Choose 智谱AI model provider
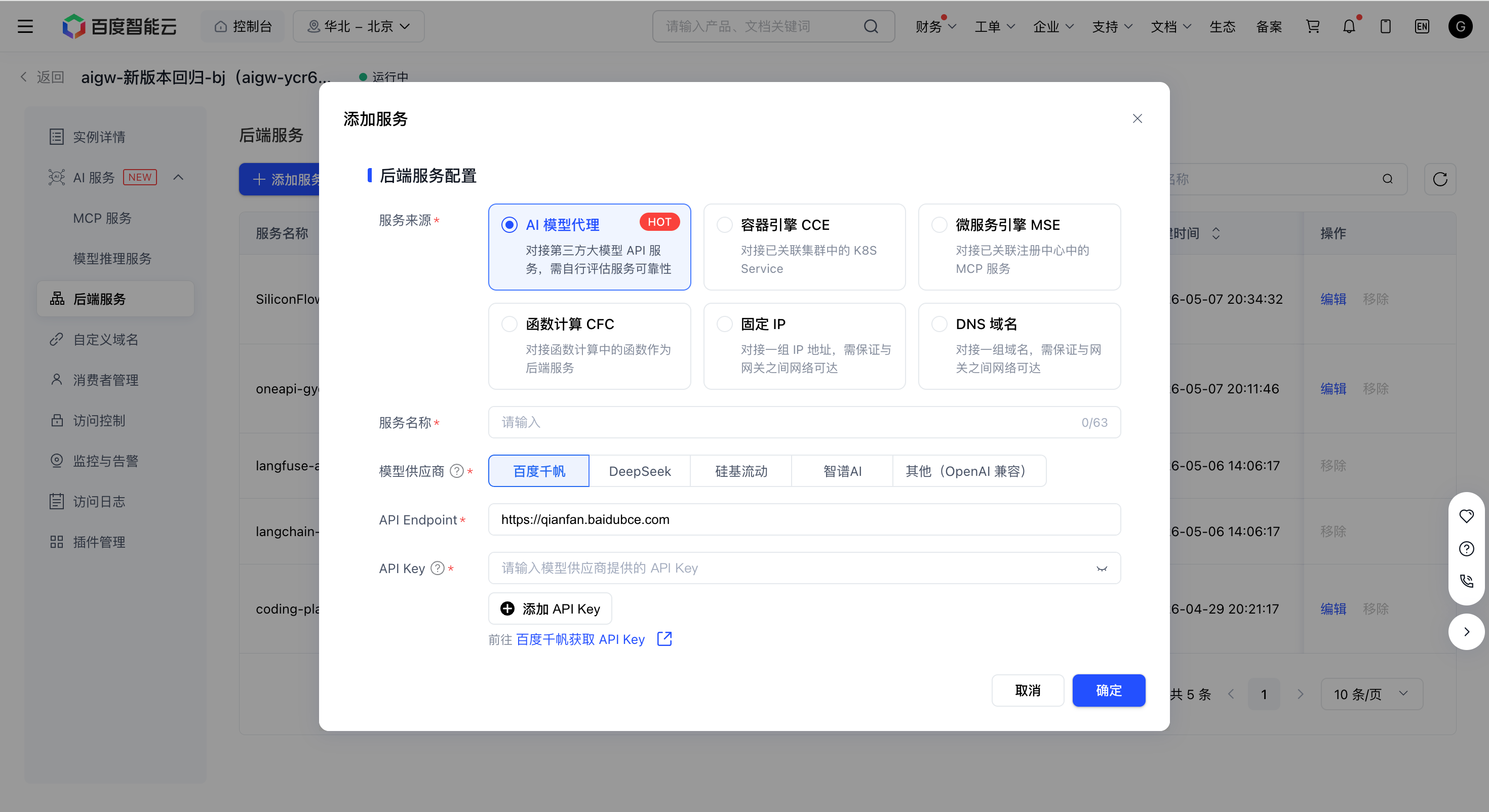Screen dimensions: 1489x812 point(842,471)
